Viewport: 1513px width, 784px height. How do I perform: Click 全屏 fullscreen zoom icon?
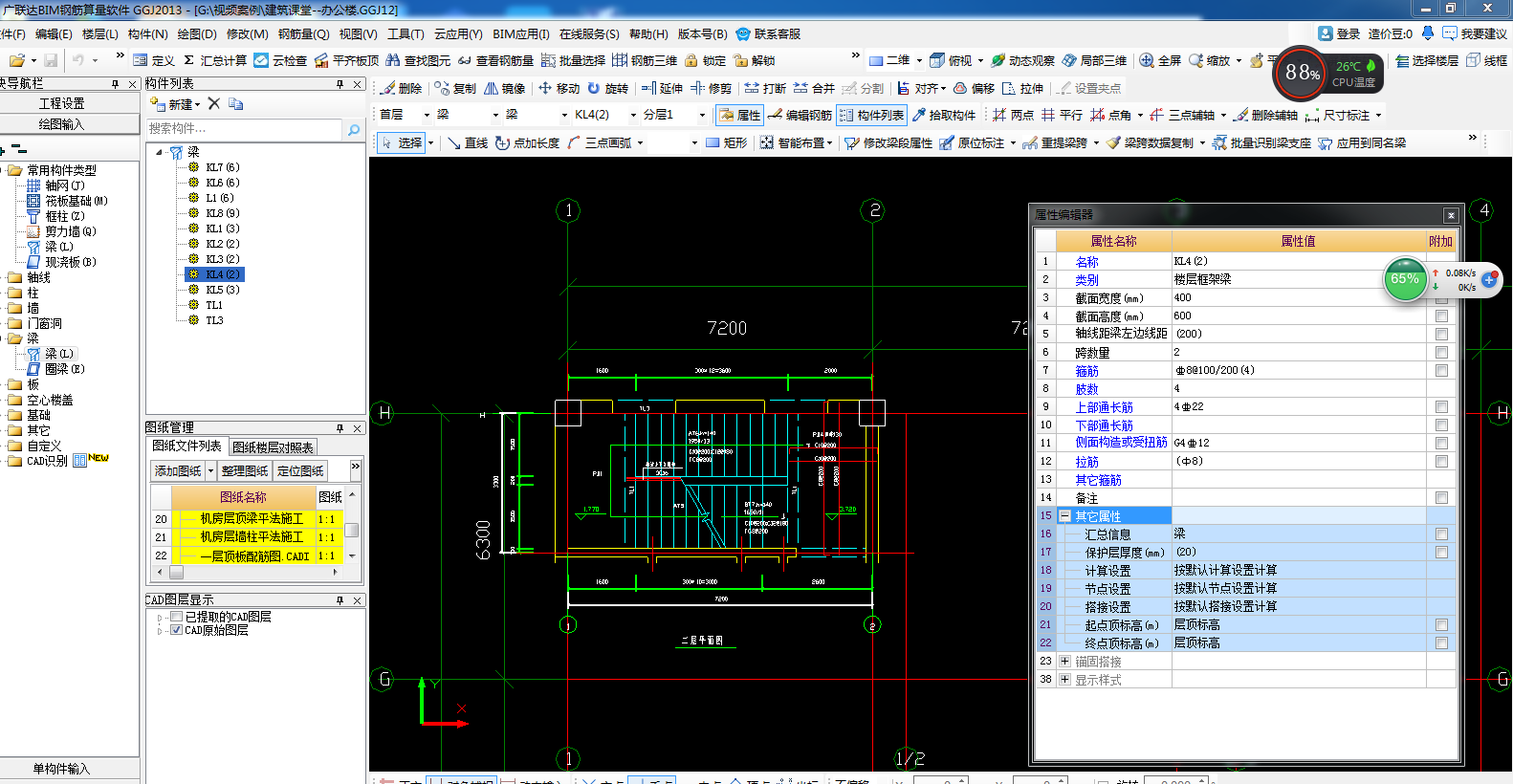click(1147, 60)
